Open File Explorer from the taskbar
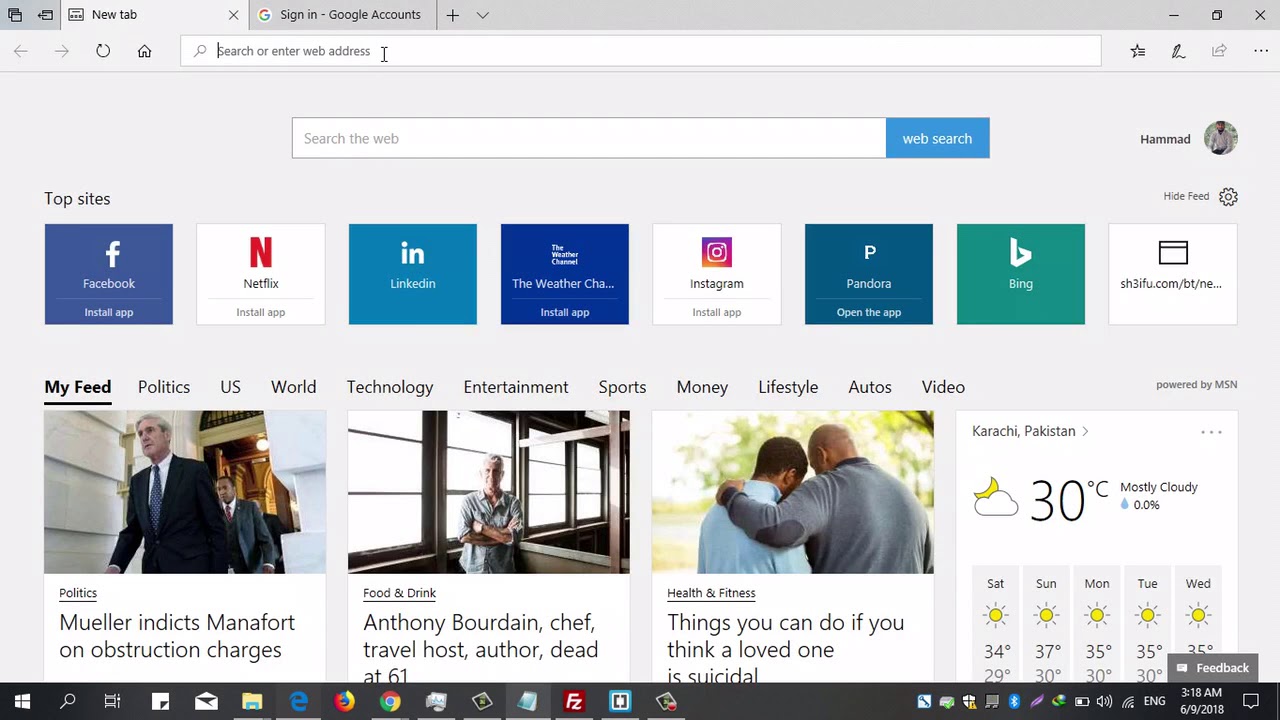Viewport: 1280px width, 720px height. pyautogui.click(x=252, y=702)
